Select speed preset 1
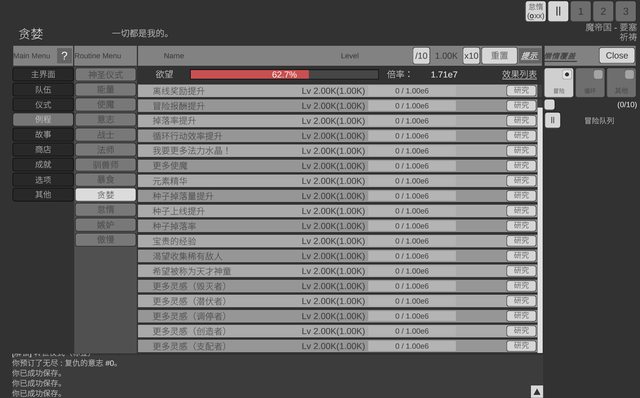This screenshot has width=640, height=398. click(x=580, y=11)
